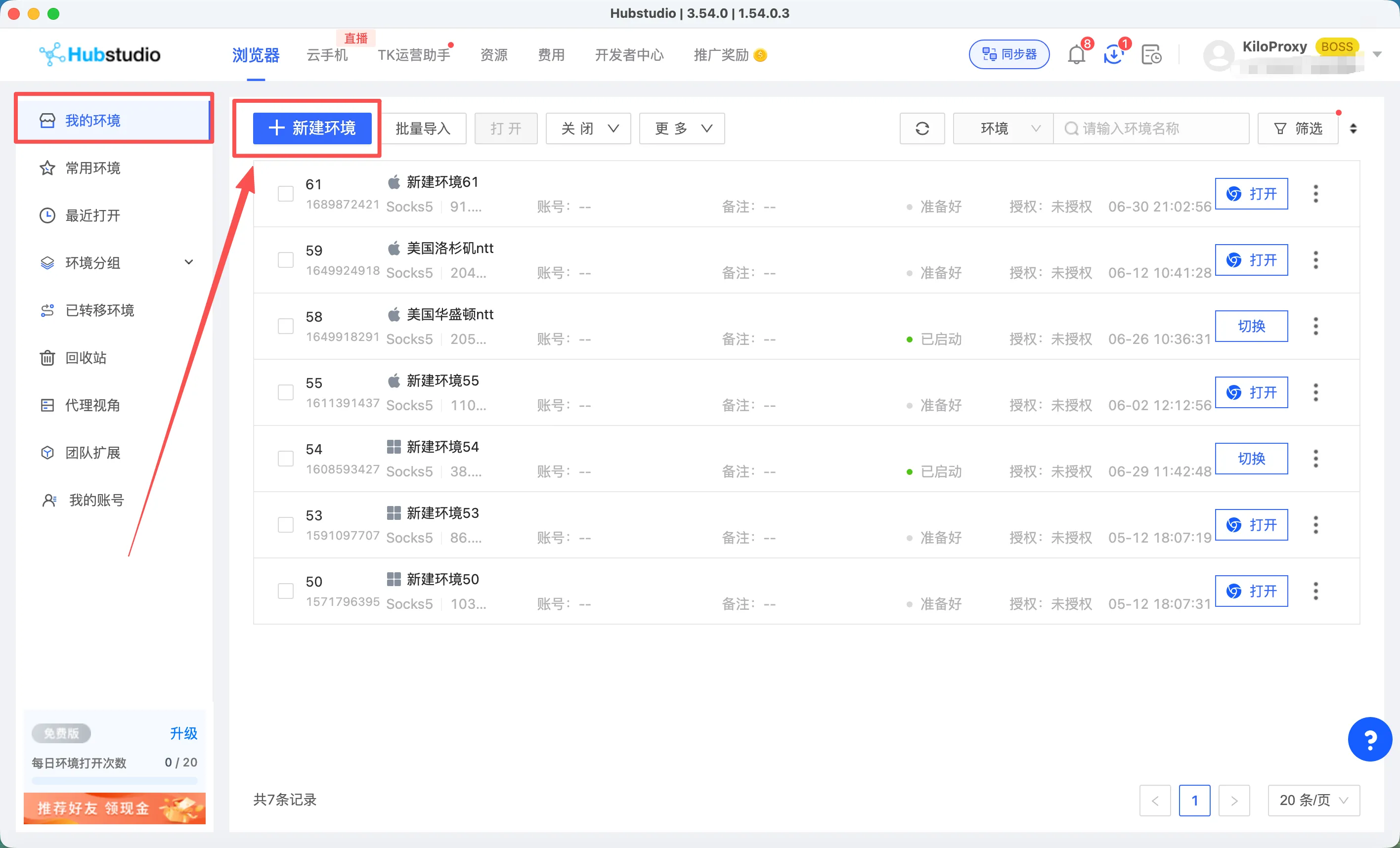Click the Hubstudio logo

[100, 54]
